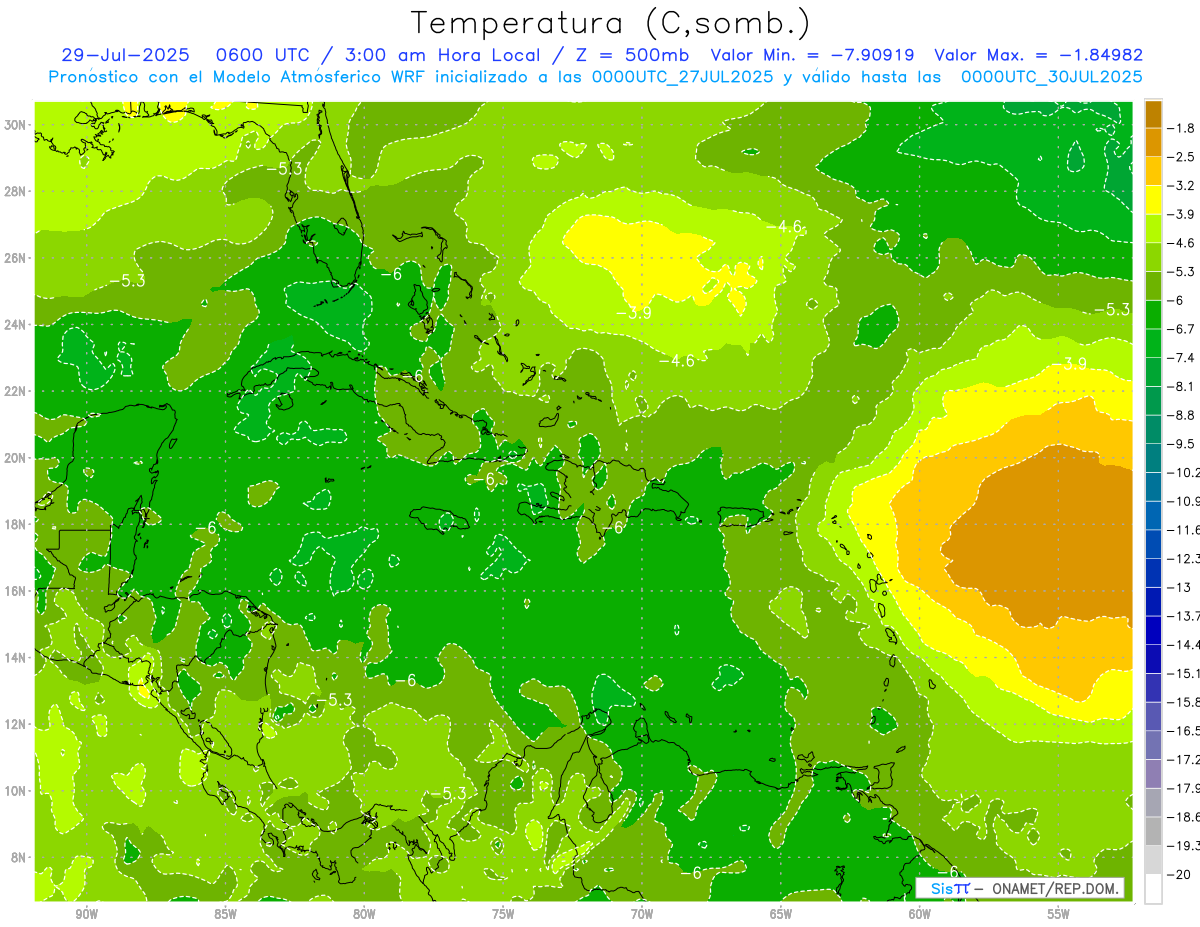This screenshot has height=927, width=1200.
Task: Click the 65W longitude axis label
Action: click(781, 914)
